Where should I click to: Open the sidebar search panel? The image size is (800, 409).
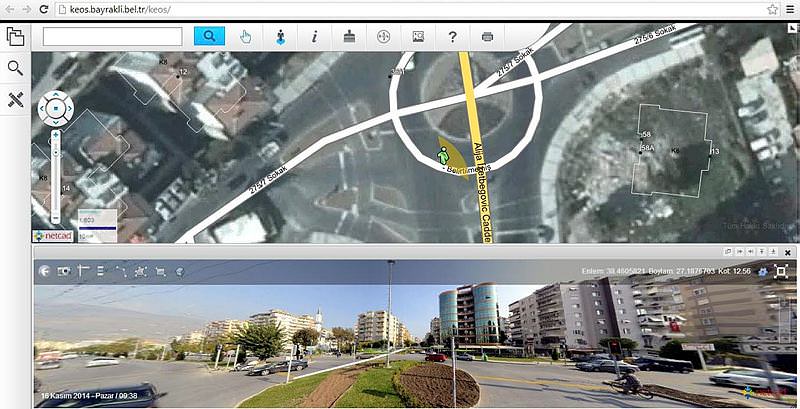[x=15, y=68]
